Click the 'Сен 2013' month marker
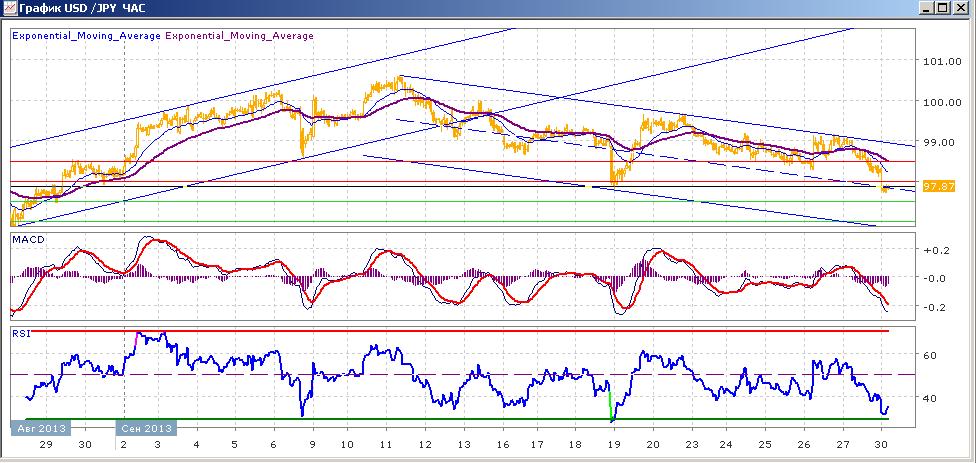The height and width of the screenshot is (463, 976). [x=146, y=428]
